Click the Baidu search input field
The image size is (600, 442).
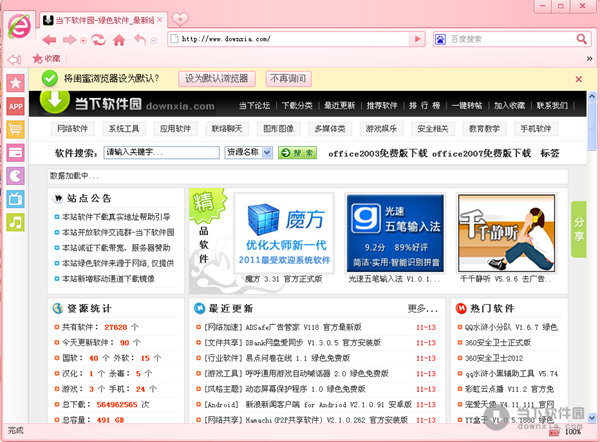(510, 39)
